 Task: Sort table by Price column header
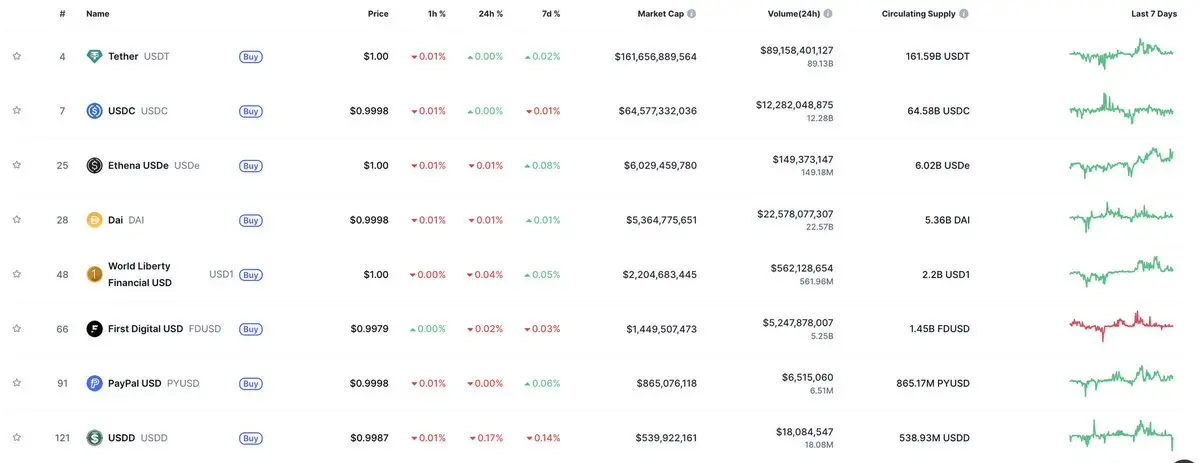[x=378, y=14]
